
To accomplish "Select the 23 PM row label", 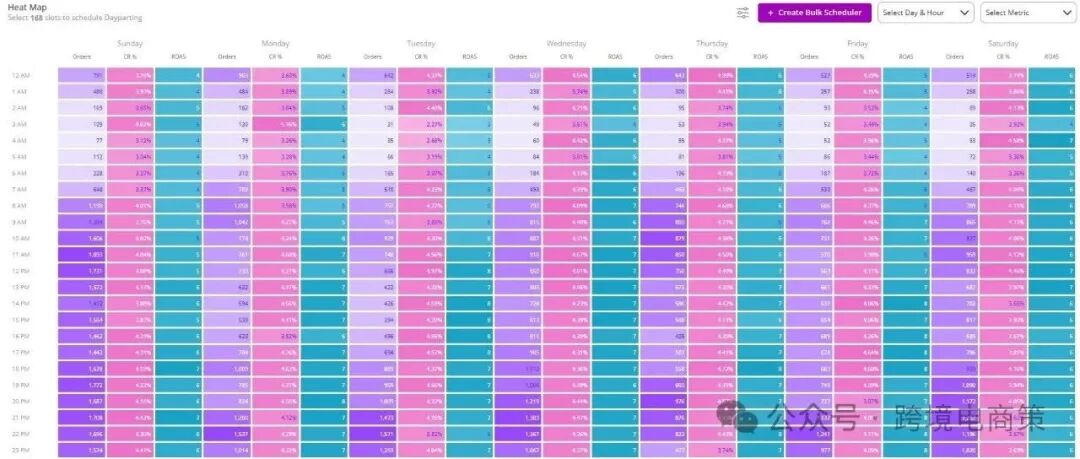I will (x=21, y=450).
